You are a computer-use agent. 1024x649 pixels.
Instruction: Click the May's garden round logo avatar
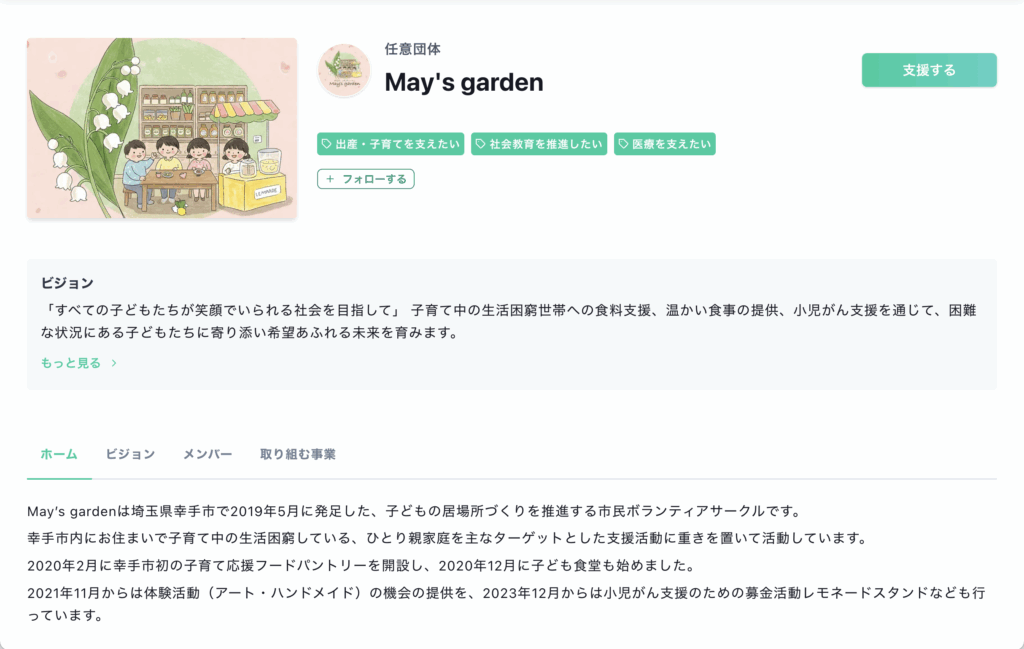tap(344, 71)
